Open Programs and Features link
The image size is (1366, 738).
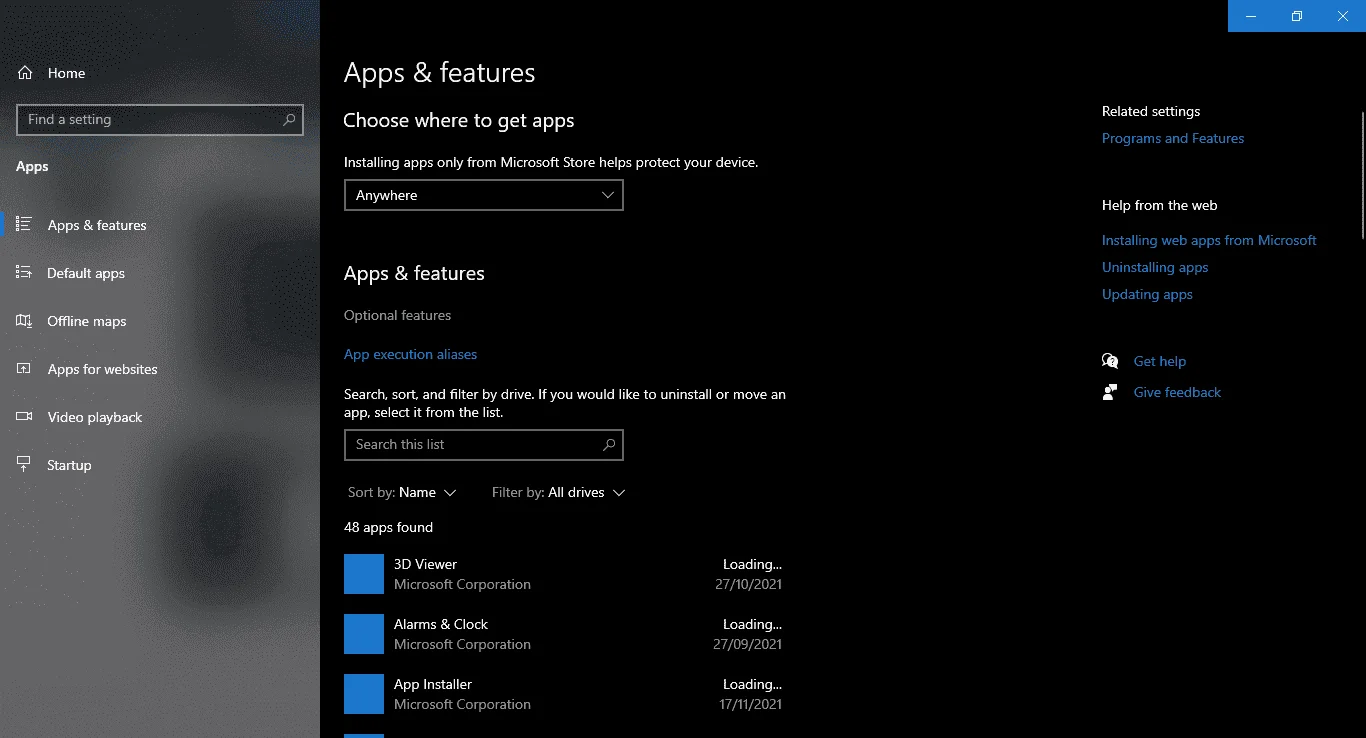click(x=1173, y=138)
